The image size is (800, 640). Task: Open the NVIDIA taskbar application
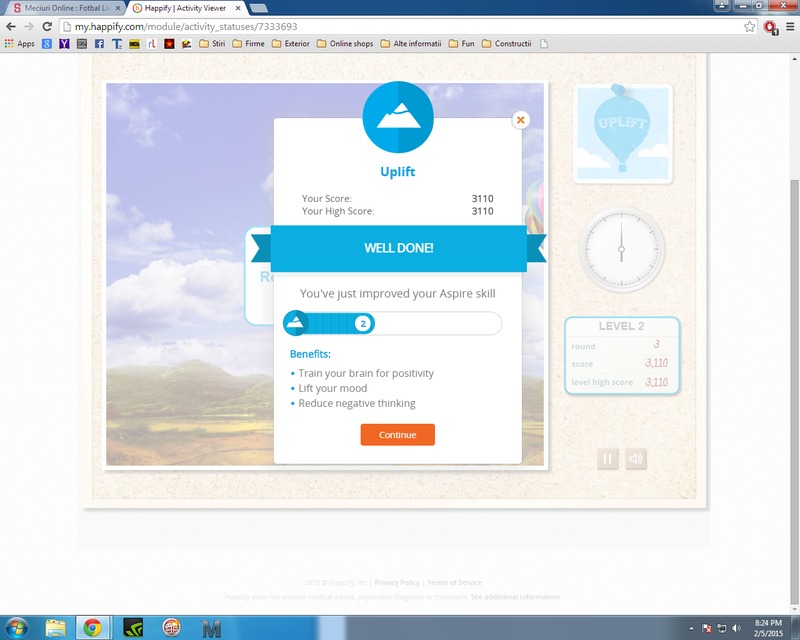coord(134,628)
